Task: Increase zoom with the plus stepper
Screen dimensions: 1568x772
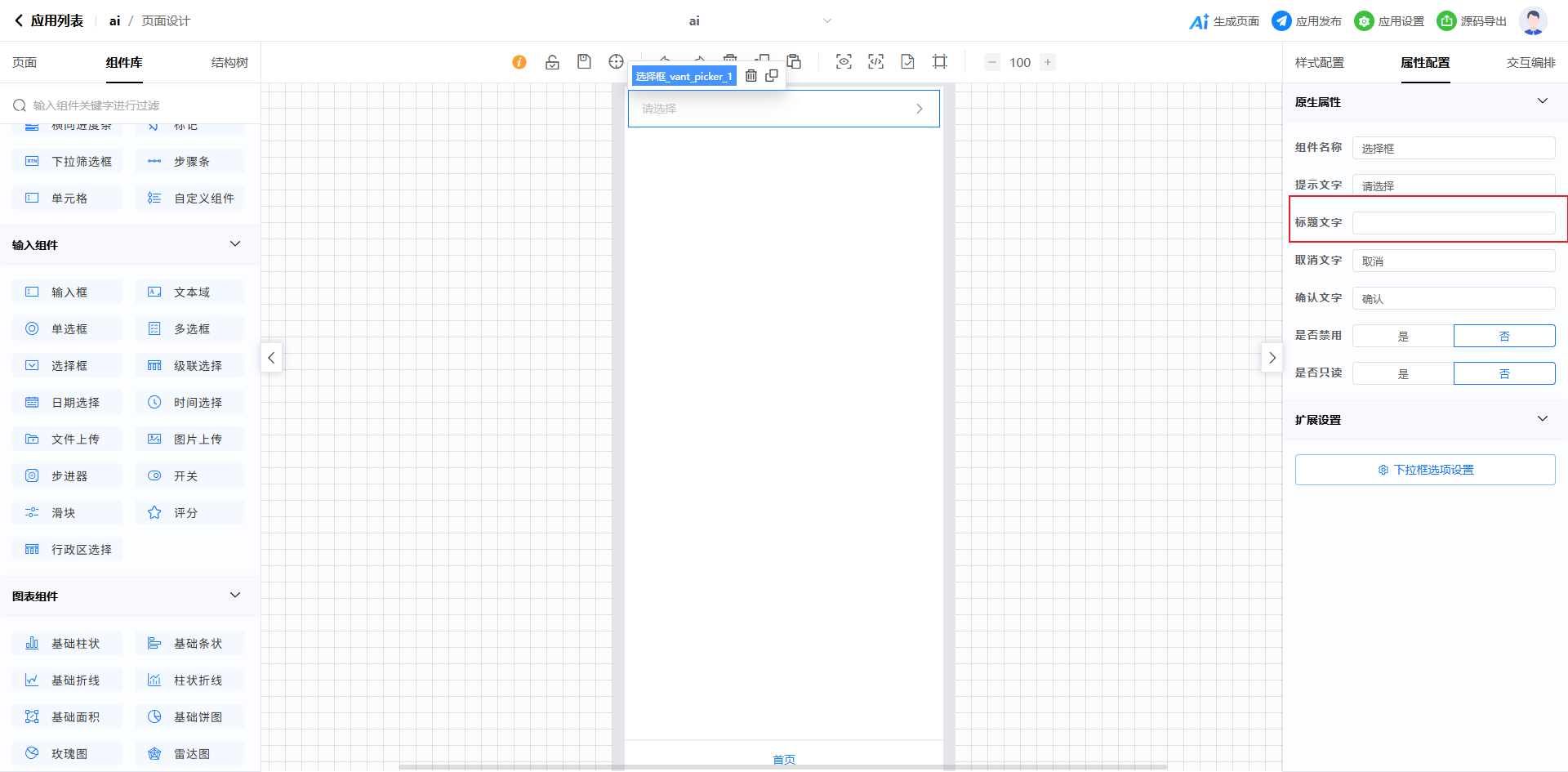Action: click(1048, 62)
